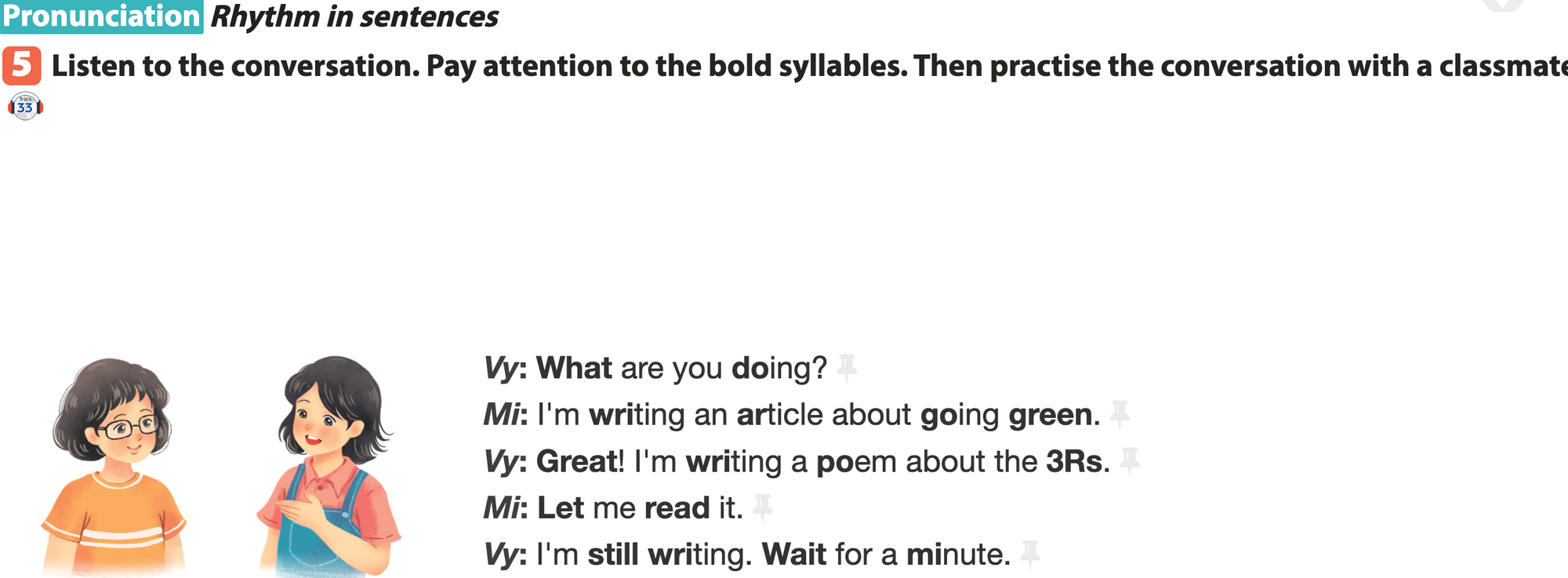Click the pin icon after "going green."

1120,413
